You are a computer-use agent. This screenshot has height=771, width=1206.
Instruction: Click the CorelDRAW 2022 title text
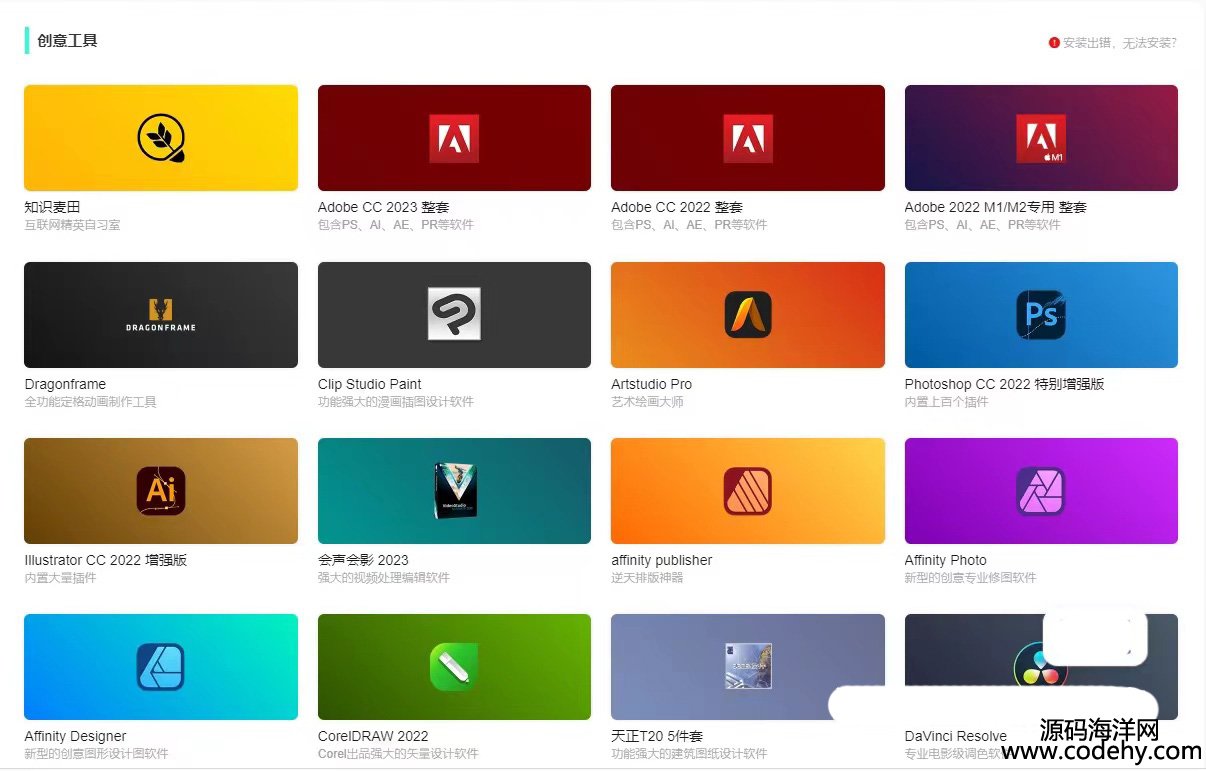coord(373,736)
